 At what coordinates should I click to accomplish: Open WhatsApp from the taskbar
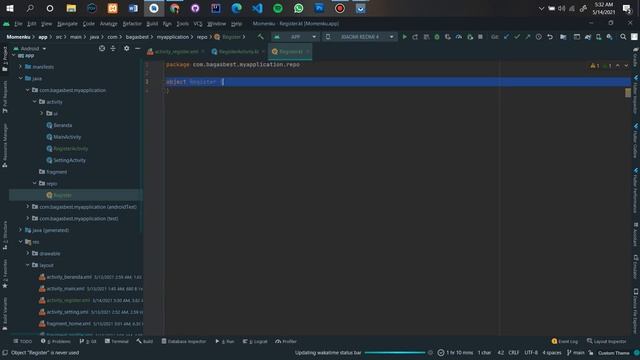(x=299, y=8)
